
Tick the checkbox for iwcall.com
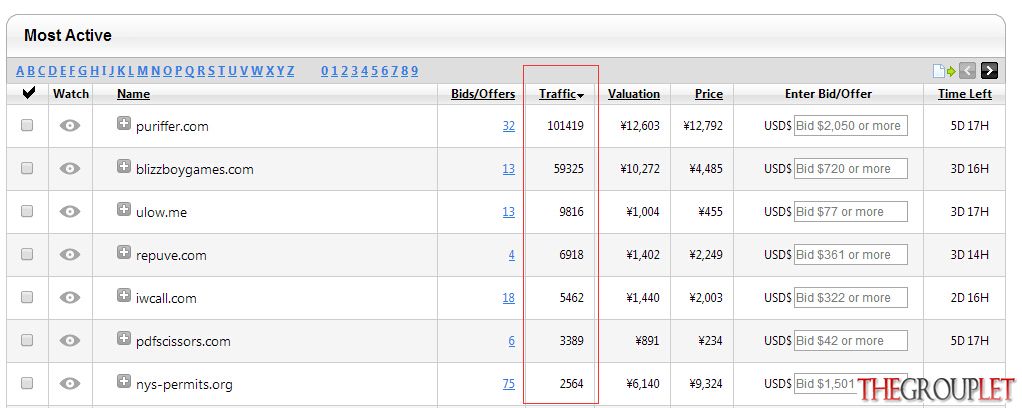tap(27, 297)
